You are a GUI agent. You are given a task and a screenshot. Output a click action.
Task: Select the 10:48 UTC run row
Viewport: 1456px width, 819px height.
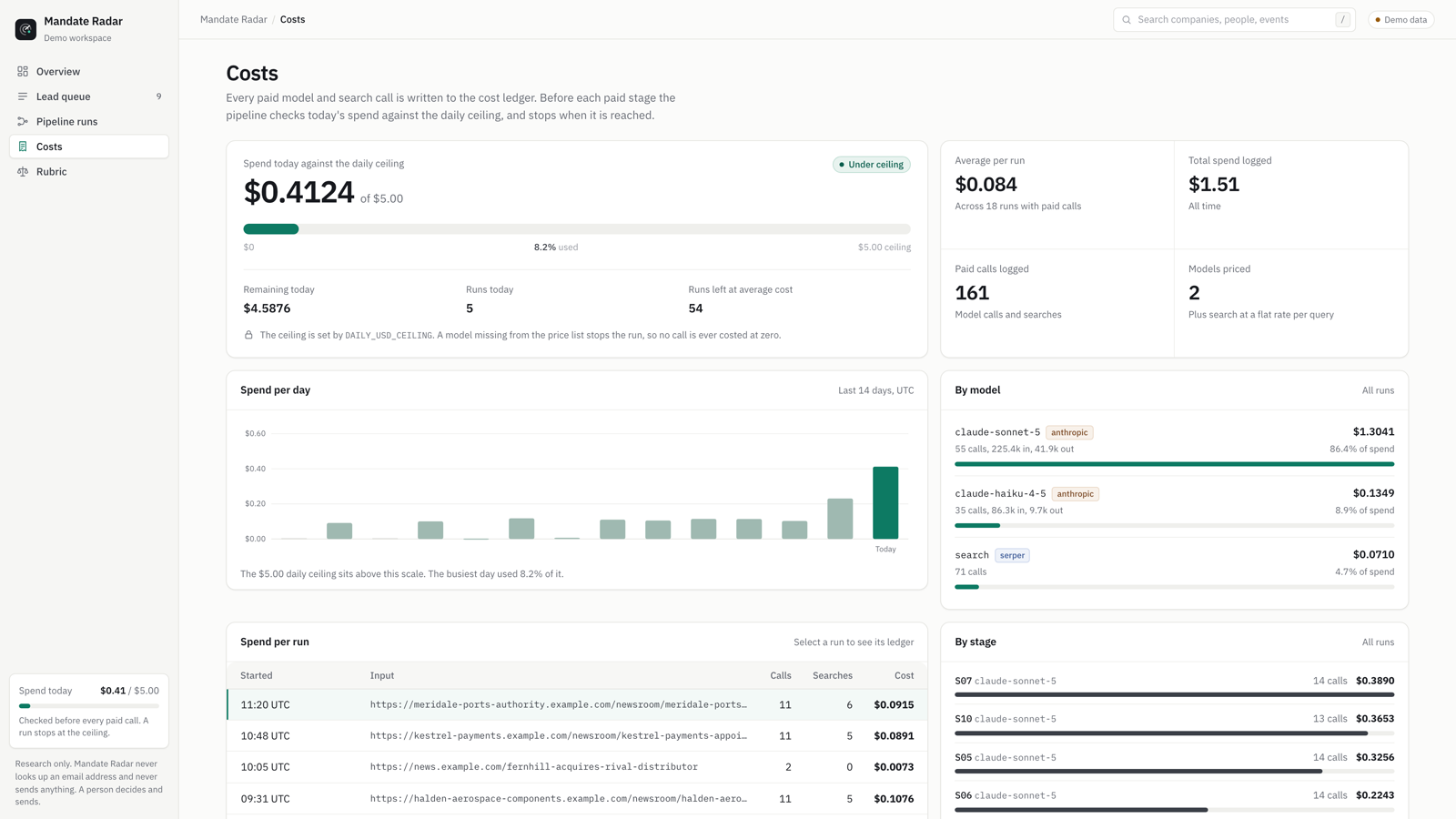(577, 735)
